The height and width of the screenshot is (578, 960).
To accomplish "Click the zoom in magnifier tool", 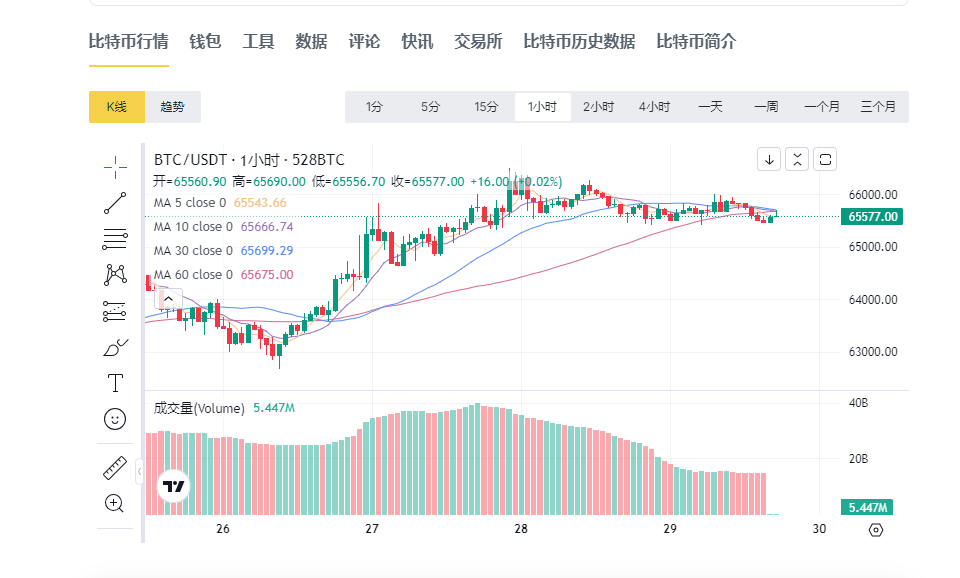I will [x=116, y=503].
